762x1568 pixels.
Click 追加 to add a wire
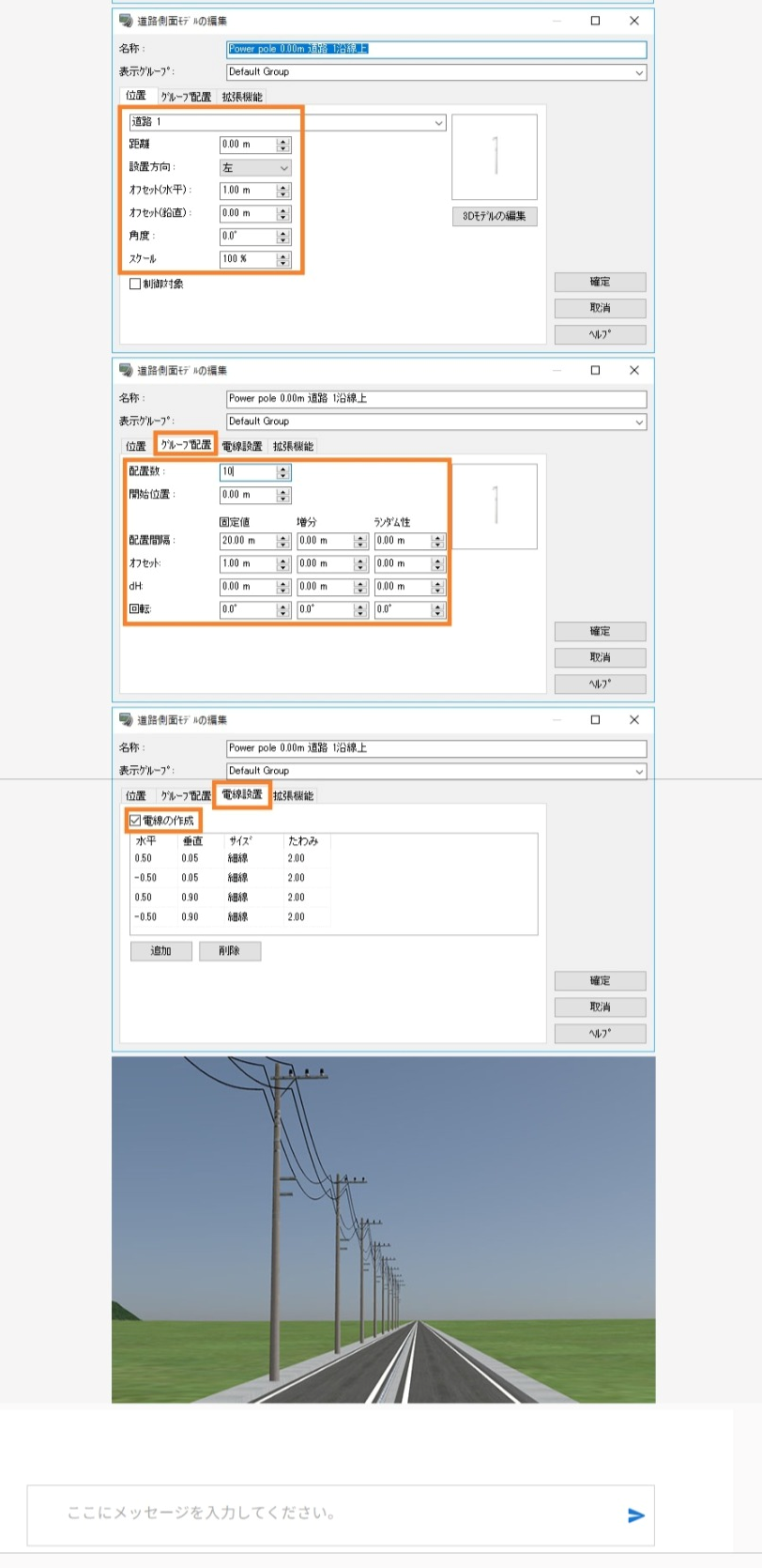[x=161, y=951]
